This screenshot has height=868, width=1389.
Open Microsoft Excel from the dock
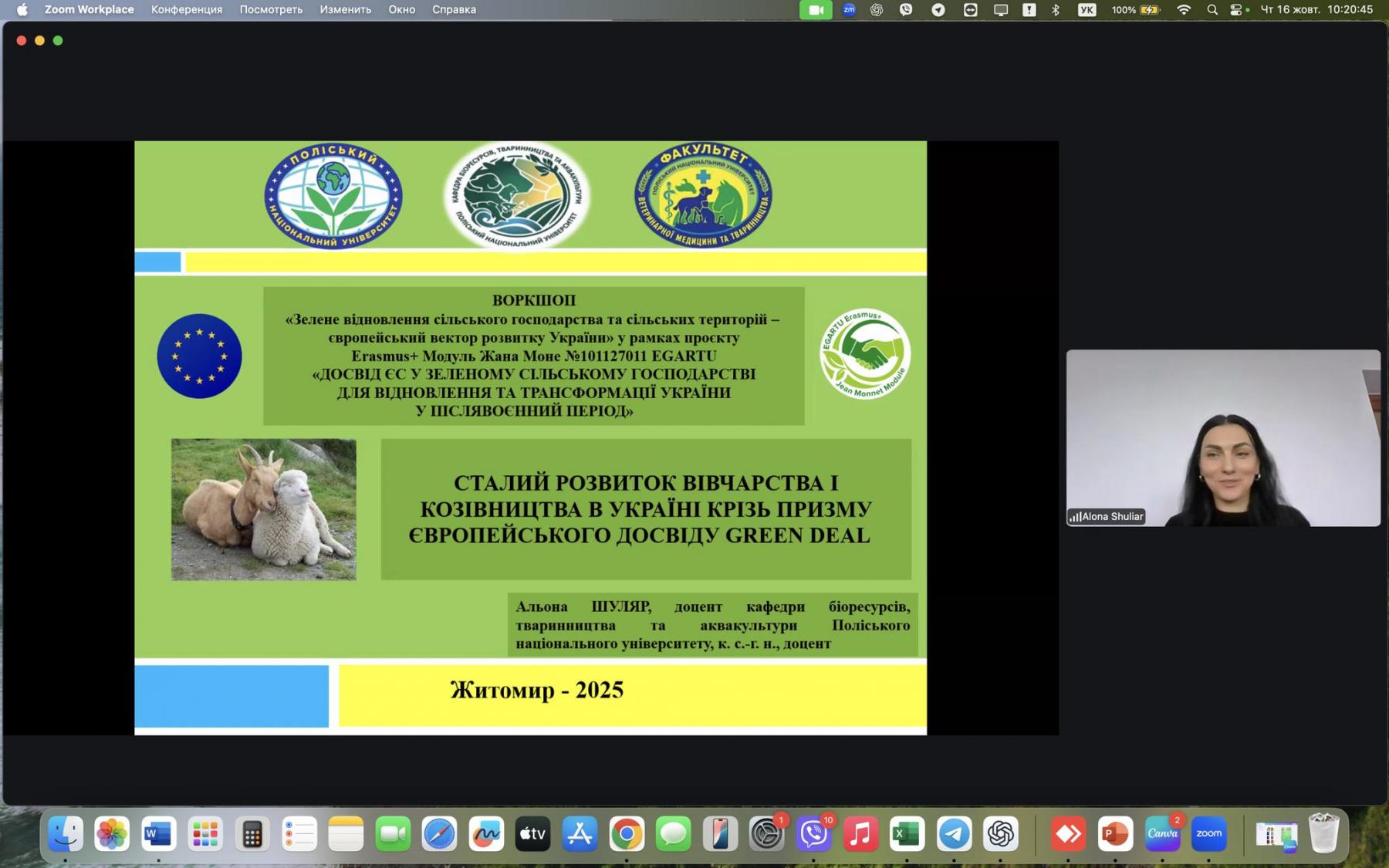tap(907, 834)
